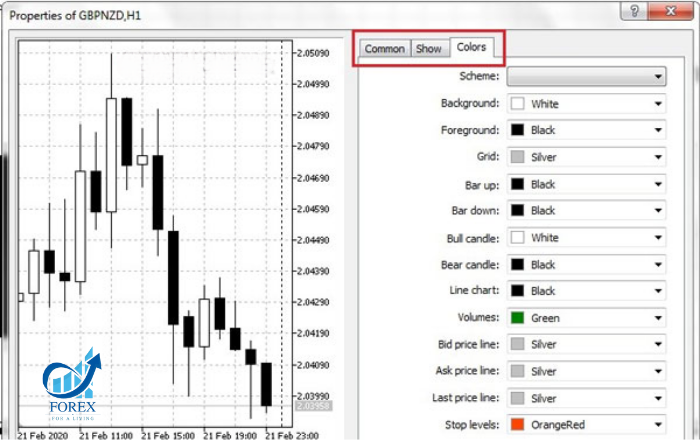This screenshot has width=700, height=444.
Task: Expand the Bar down color dropdown arrow
Action: 658,211
